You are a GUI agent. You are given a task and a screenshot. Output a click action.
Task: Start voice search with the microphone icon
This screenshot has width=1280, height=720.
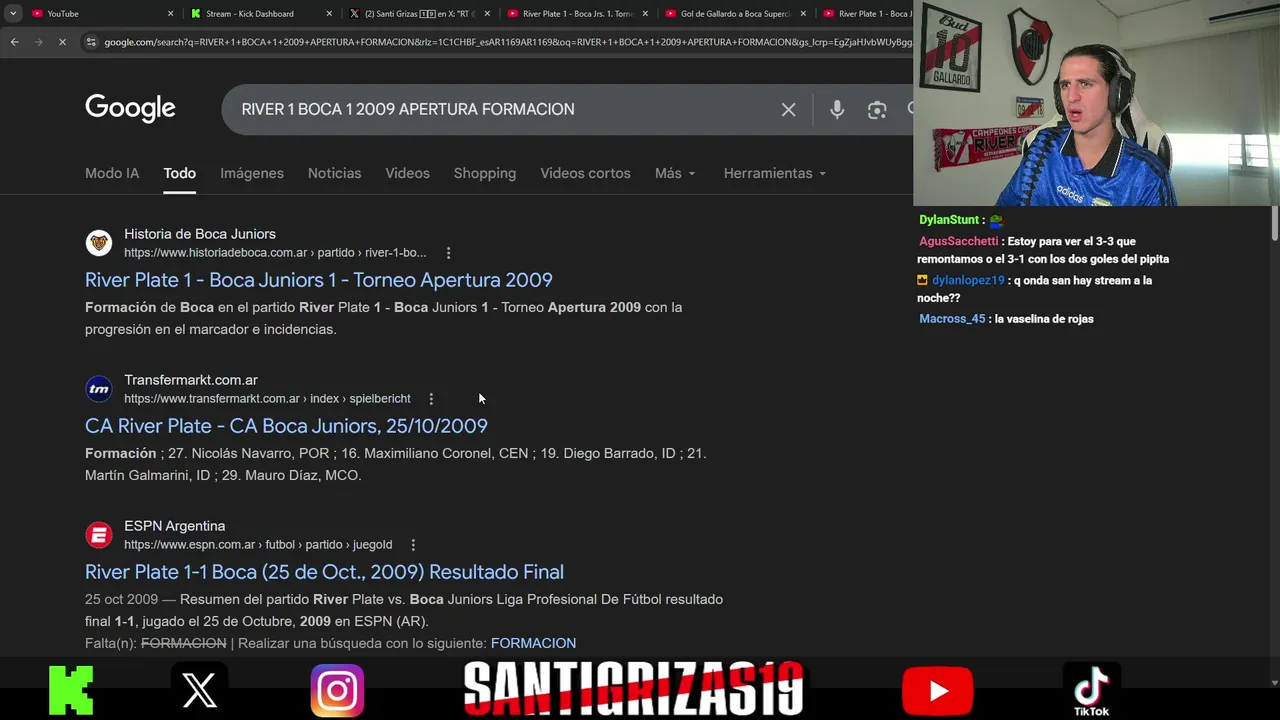[x=837, y=110]
